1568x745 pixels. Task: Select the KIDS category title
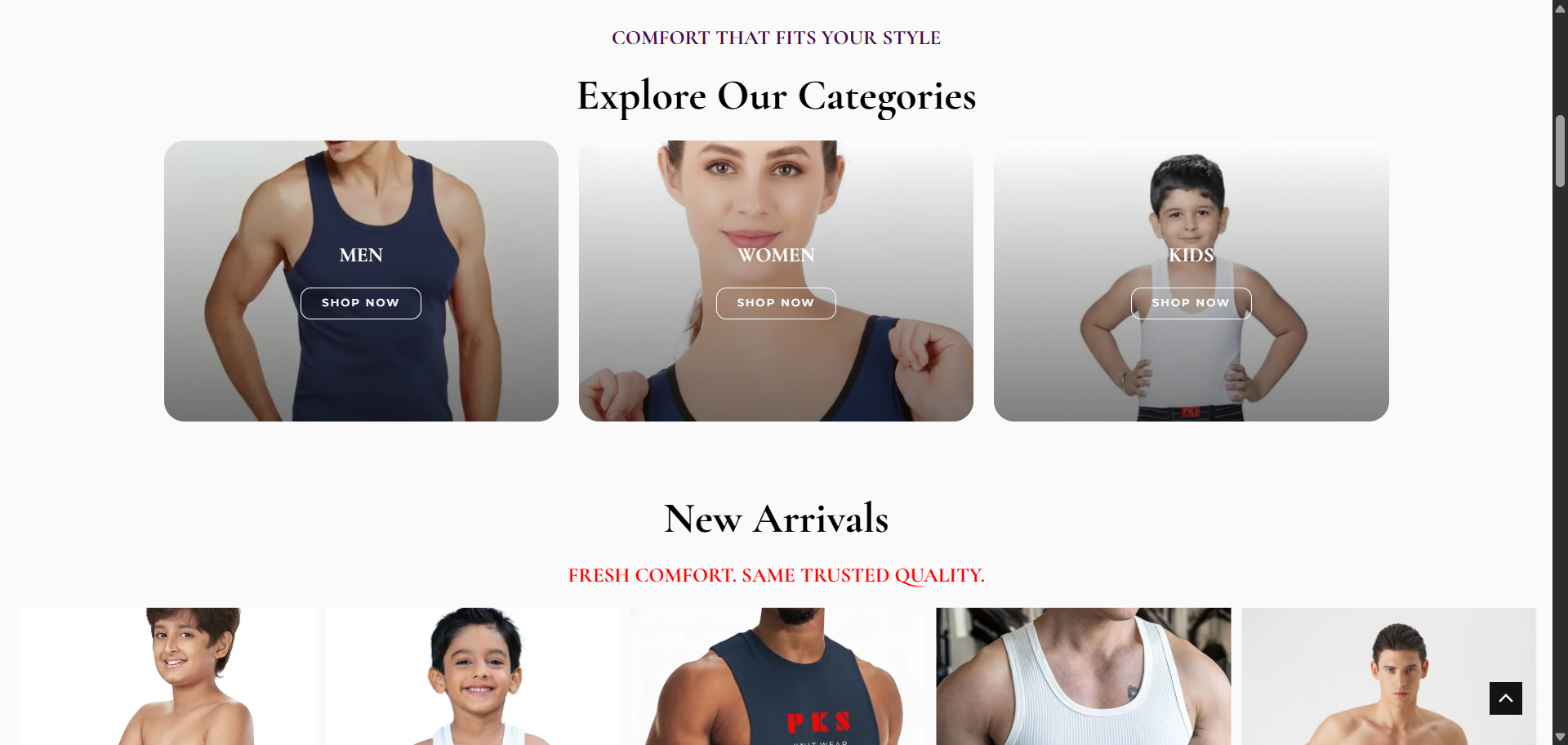pos(1191,255)
